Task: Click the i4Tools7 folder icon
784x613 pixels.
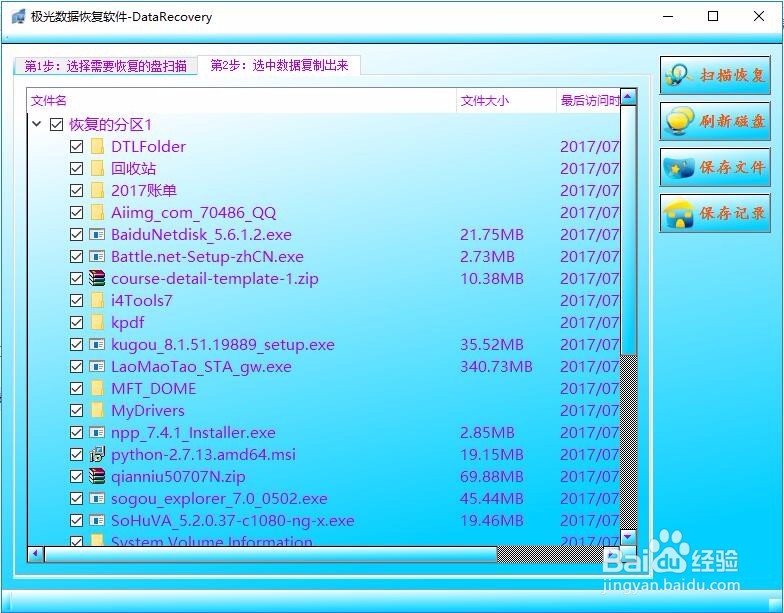Action: pos(97,300)
